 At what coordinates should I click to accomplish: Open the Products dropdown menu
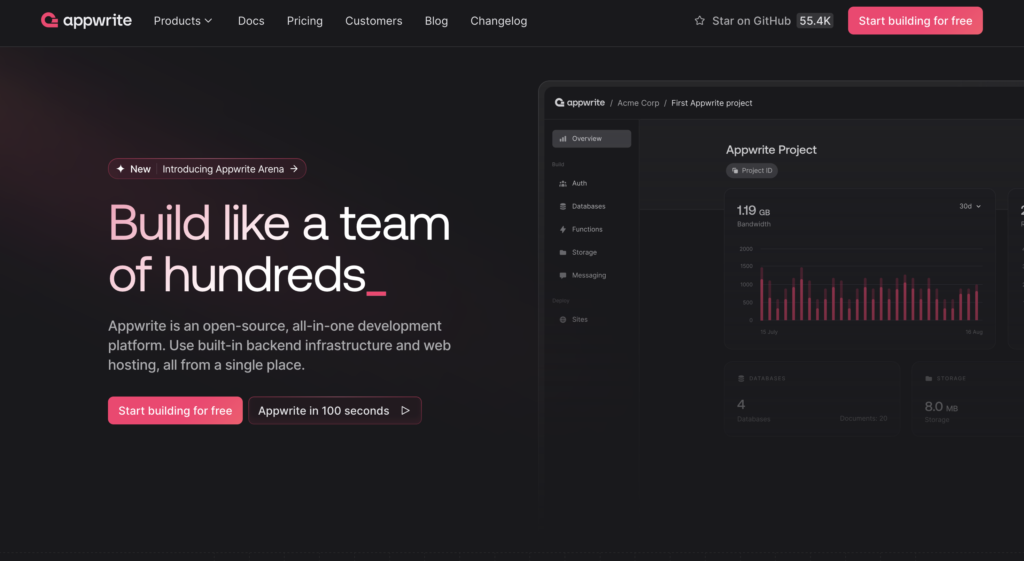coord(183,21)
